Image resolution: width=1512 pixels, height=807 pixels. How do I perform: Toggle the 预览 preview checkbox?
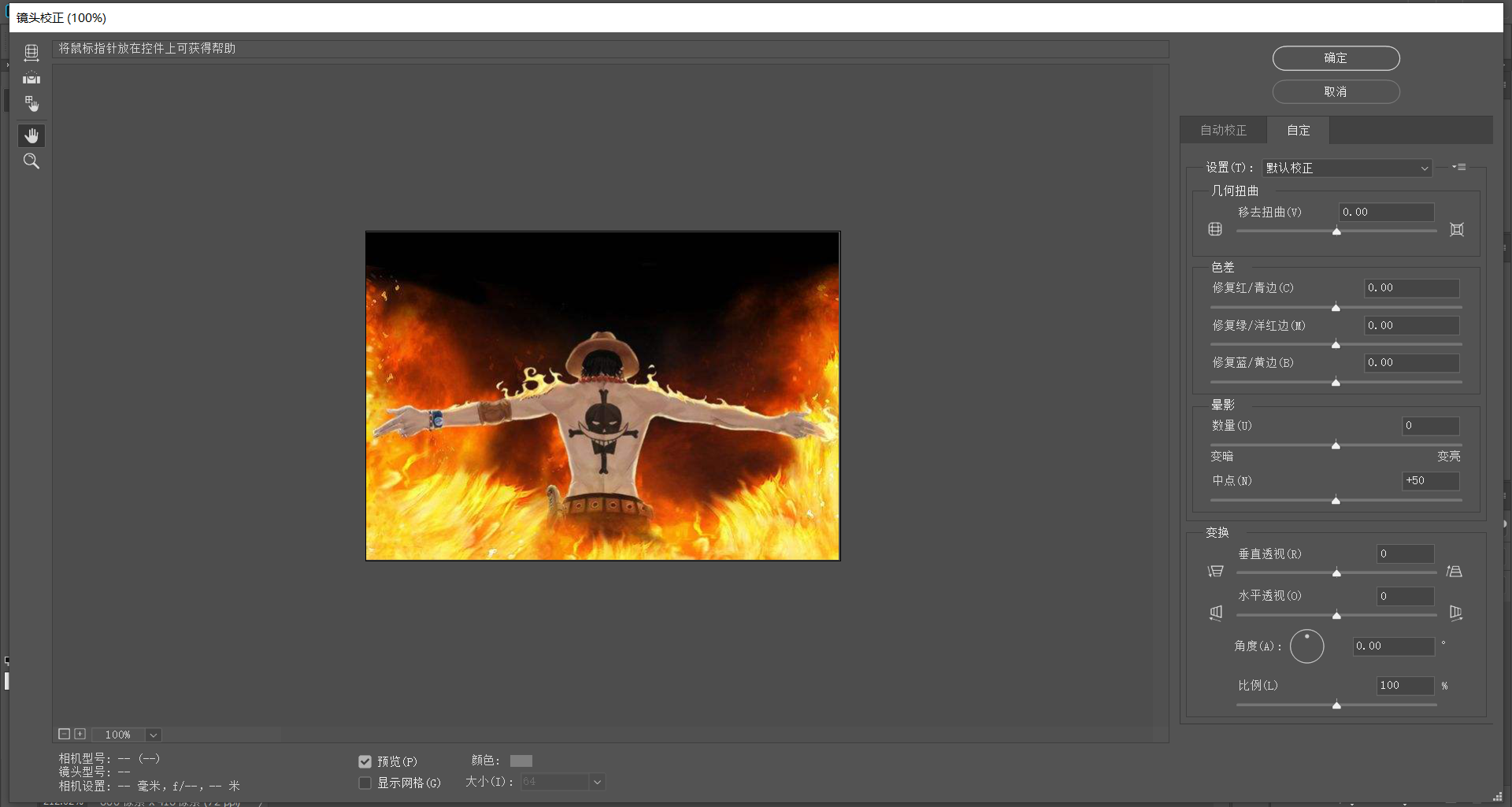click(365, 761)
